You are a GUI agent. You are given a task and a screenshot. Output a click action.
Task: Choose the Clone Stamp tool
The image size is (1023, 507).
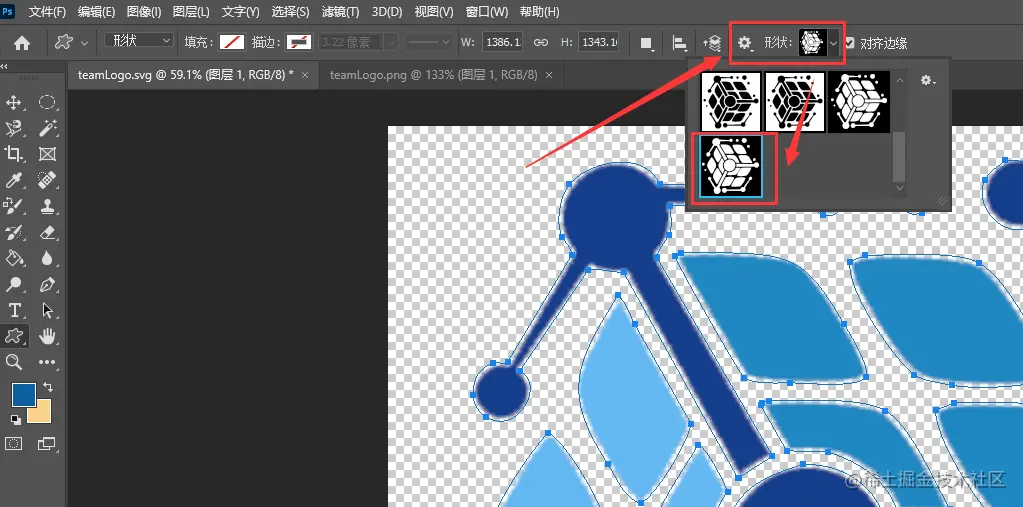(47, 206)
